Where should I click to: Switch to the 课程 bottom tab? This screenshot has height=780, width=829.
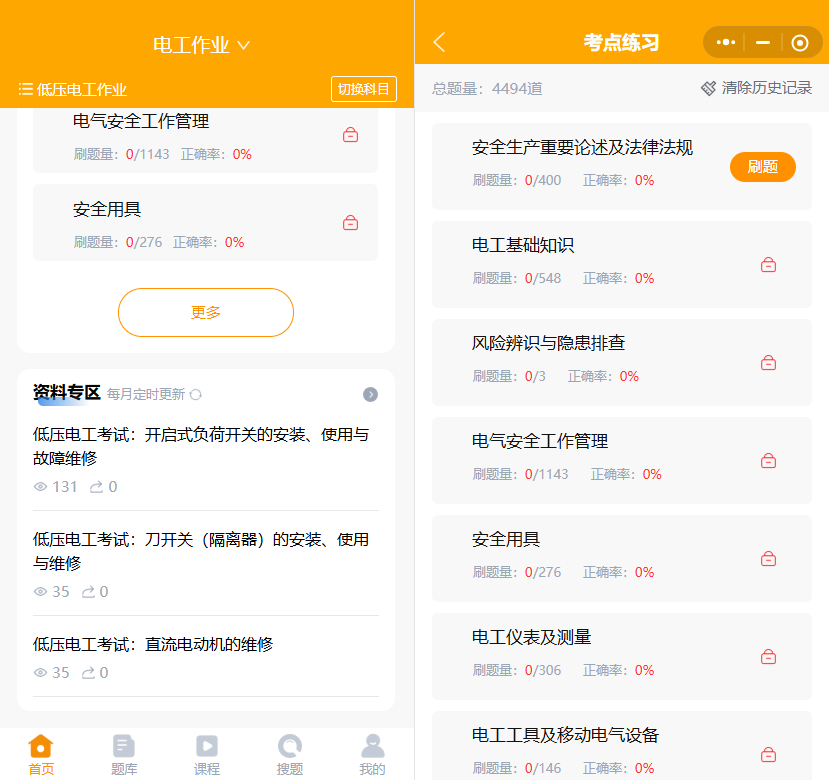tap(207, 755)
